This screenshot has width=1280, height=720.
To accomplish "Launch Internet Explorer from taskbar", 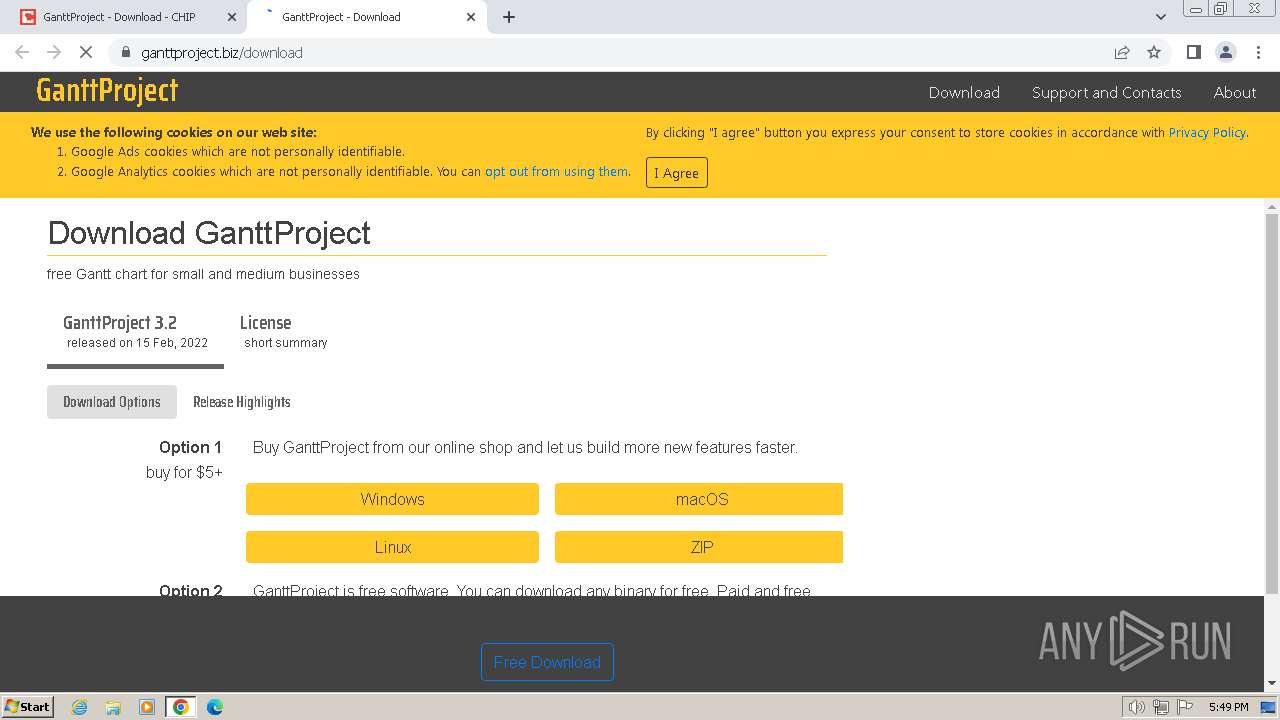I will point(80,707).
